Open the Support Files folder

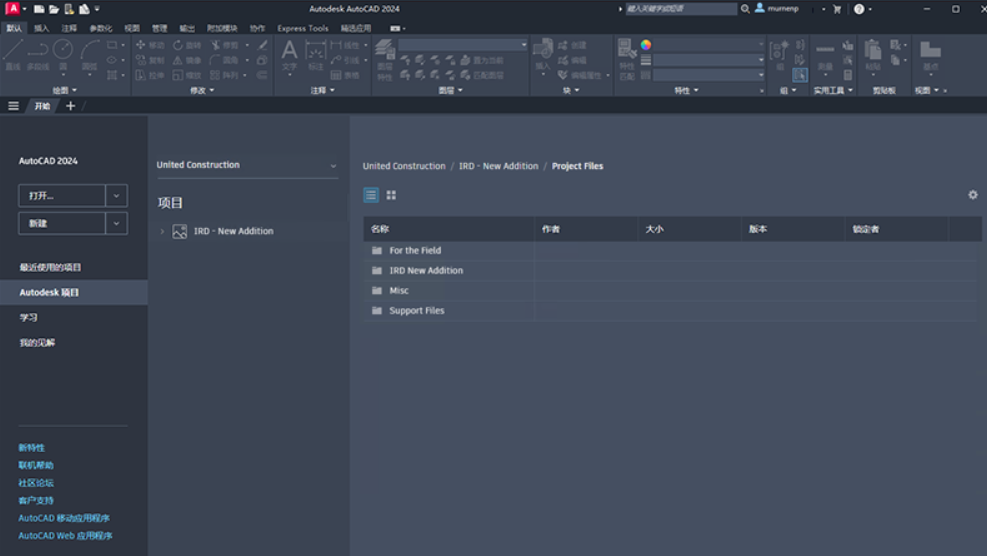pos(416,311)
